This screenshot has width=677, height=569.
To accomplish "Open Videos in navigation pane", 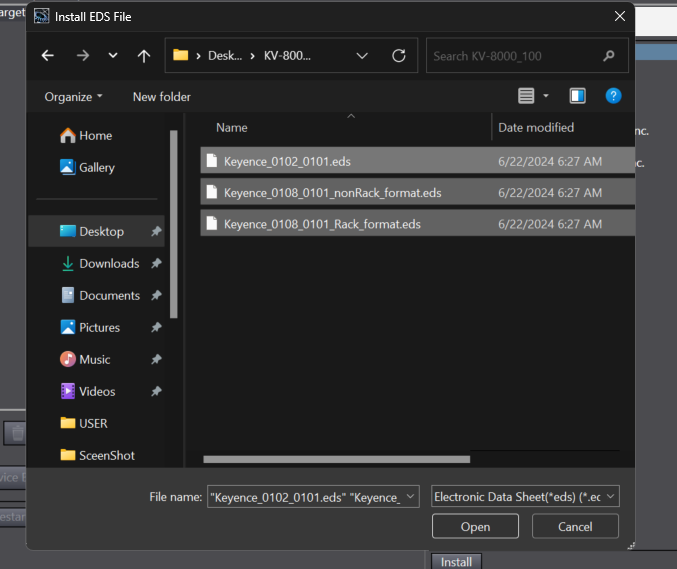I will pos(88,391).
